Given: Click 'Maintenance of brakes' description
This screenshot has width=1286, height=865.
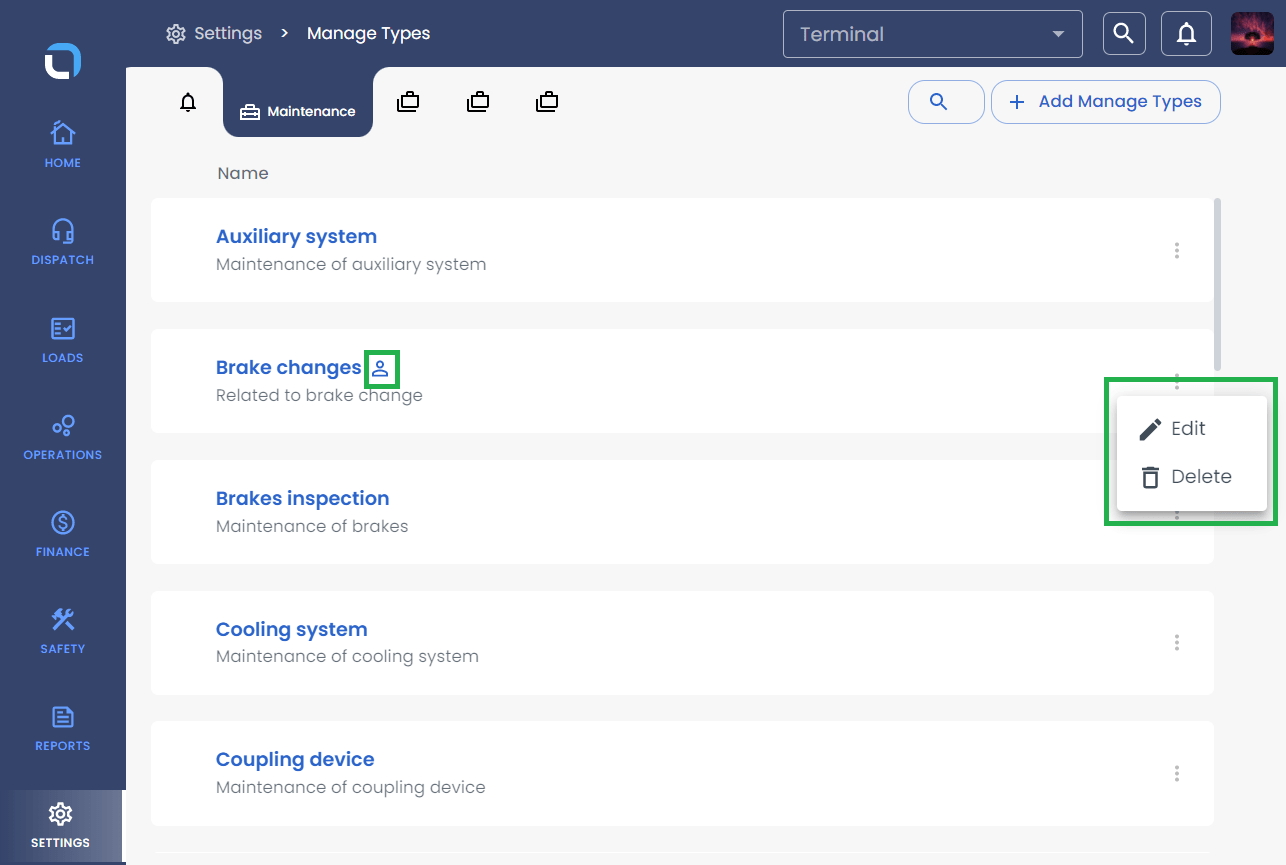Looking at the screenshot, I should [x=312, y=526].
